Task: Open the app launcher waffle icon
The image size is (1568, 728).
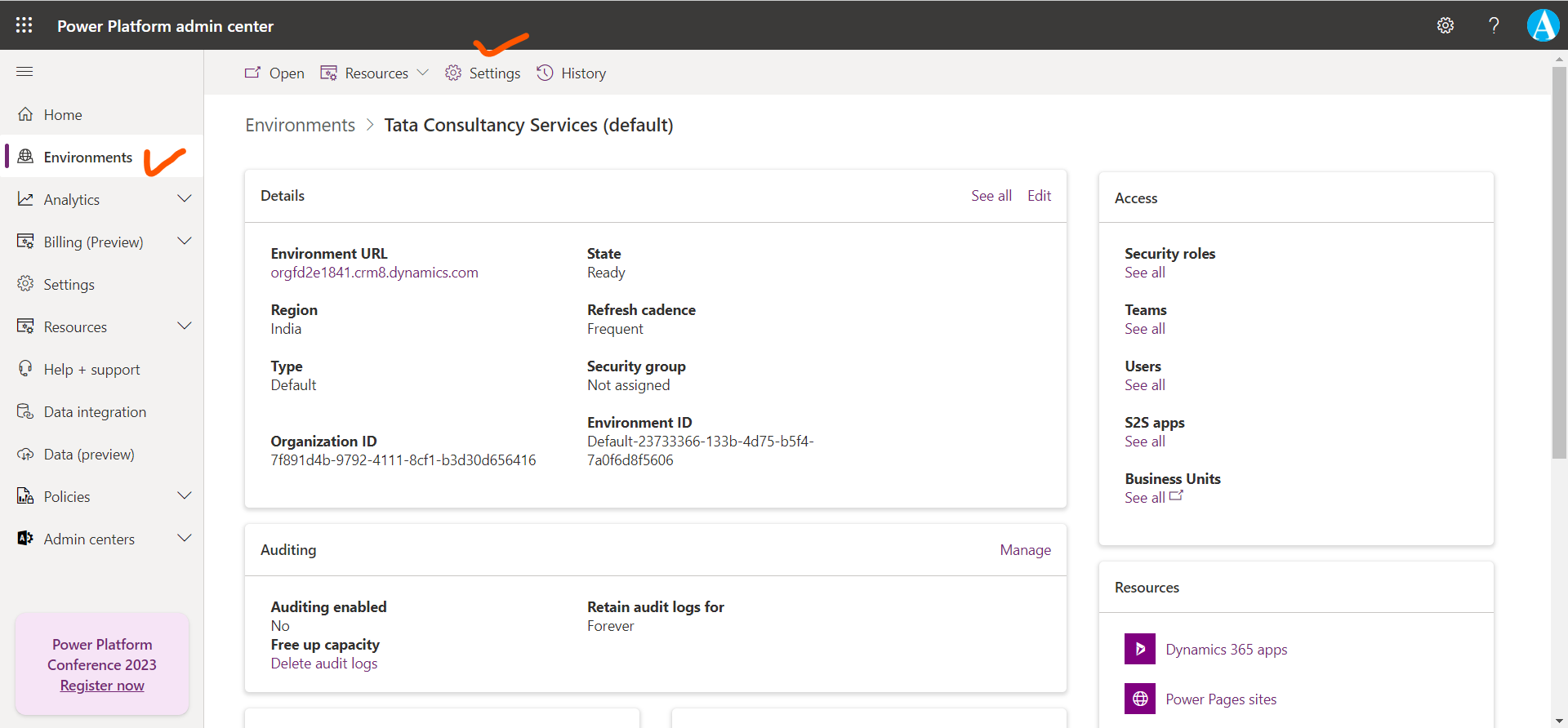Action: 24,25
